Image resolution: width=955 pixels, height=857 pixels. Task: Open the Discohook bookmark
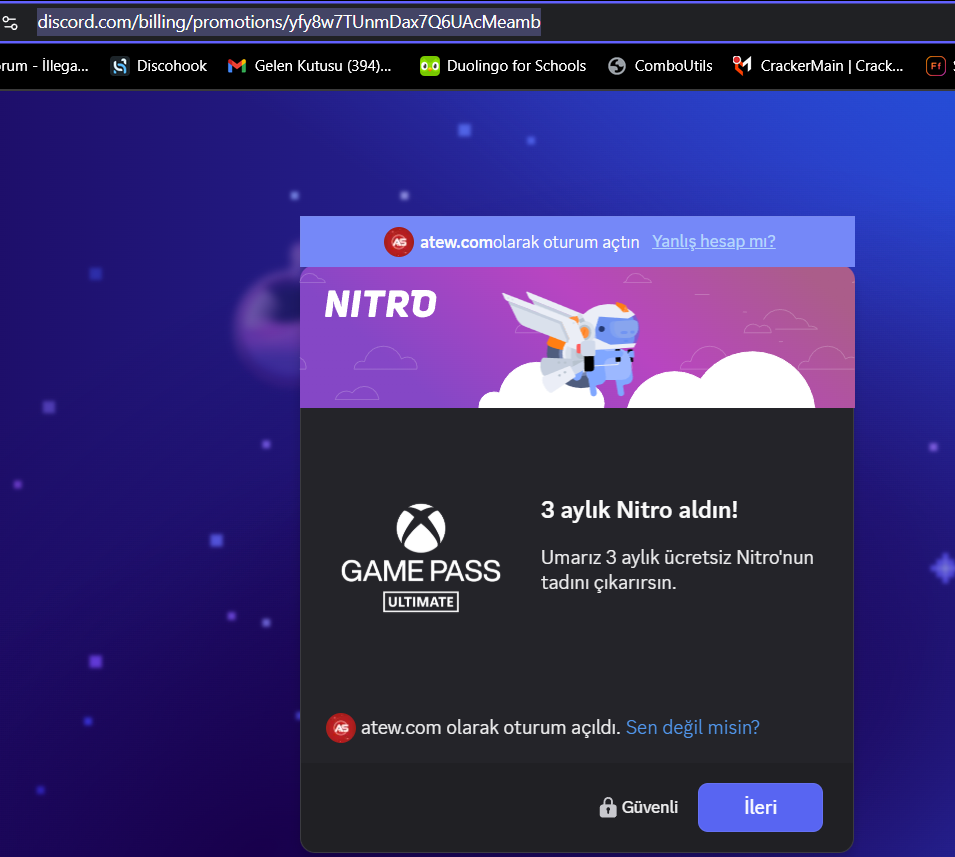click(x=158, y=66)
